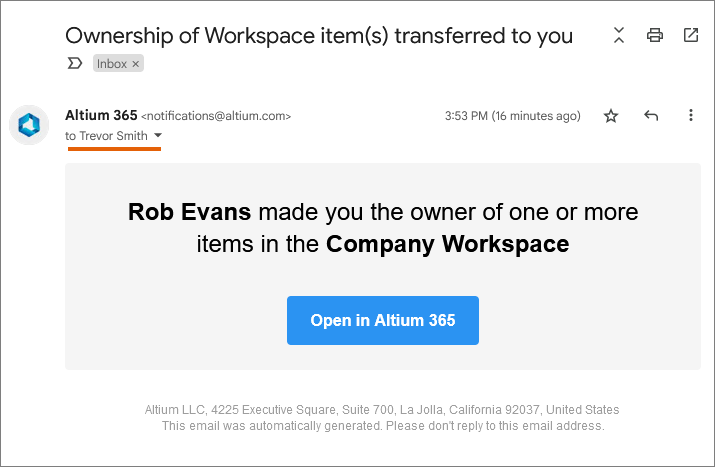
Task: Click the Open in Altium 365 button
Action: [x=383, y=320]
